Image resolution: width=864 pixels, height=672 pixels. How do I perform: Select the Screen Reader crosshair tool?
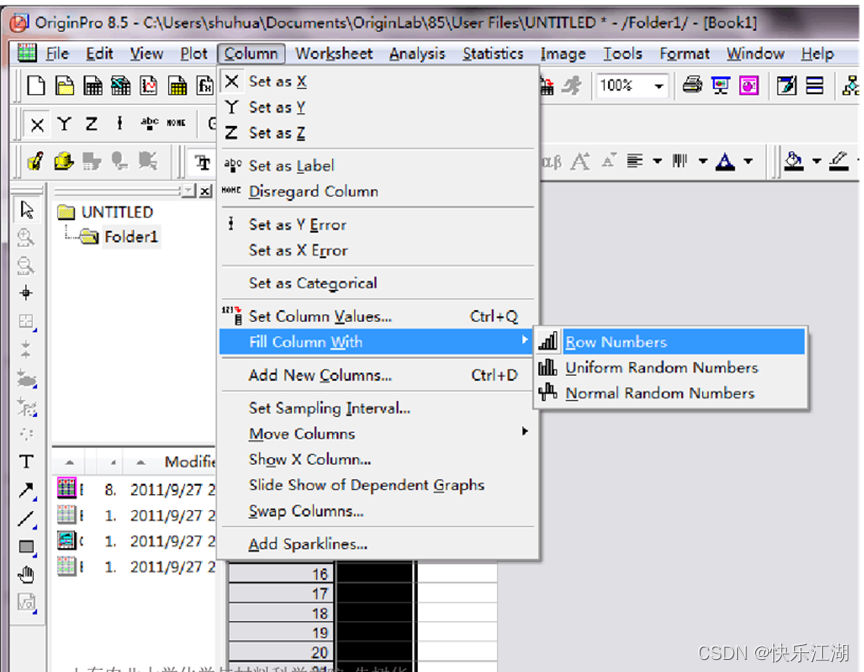(26, 293)
